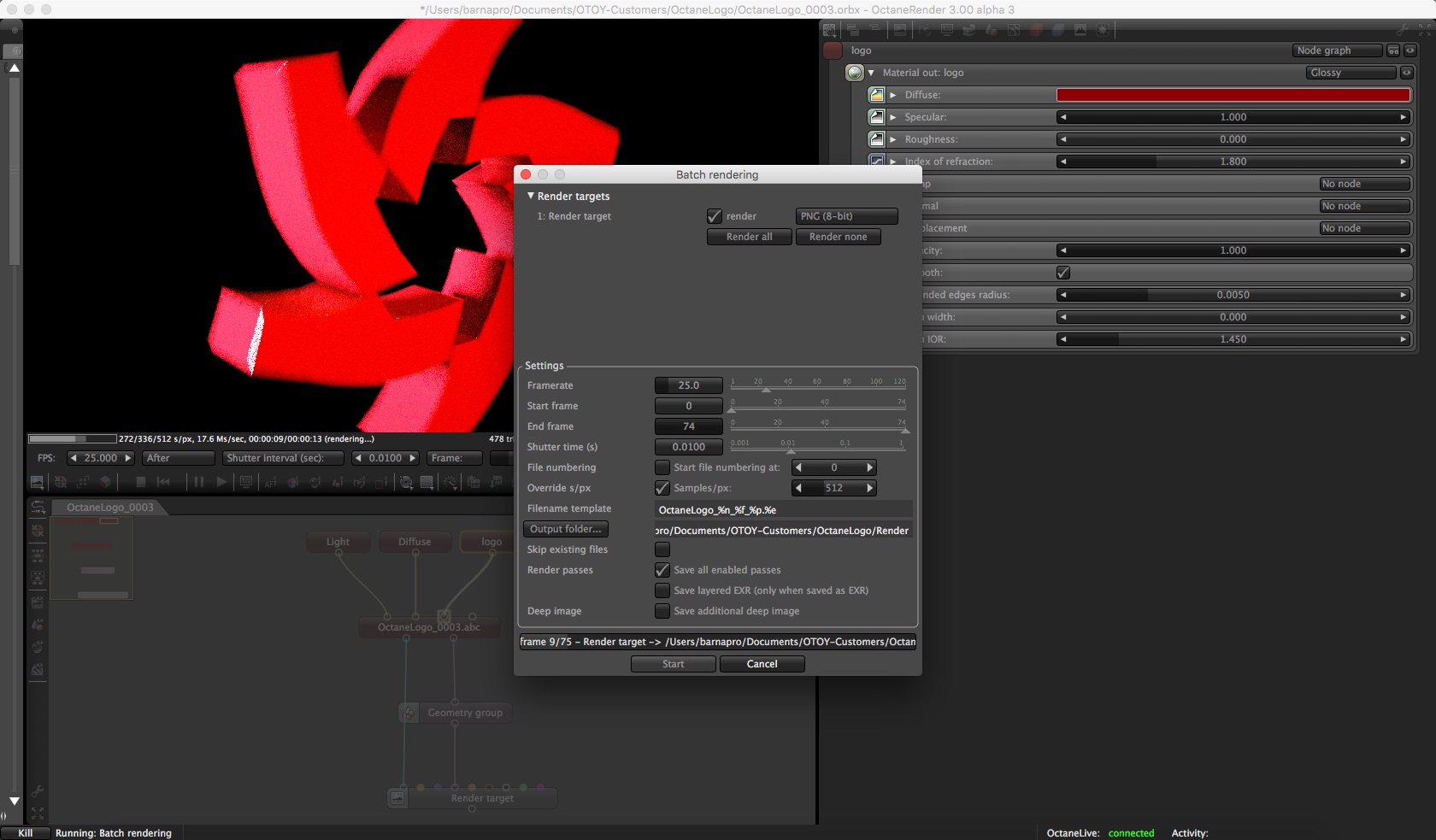Decrease the FPS value with left arrow
This screenshot has width=1436, height=840.
tap(74, 458)
